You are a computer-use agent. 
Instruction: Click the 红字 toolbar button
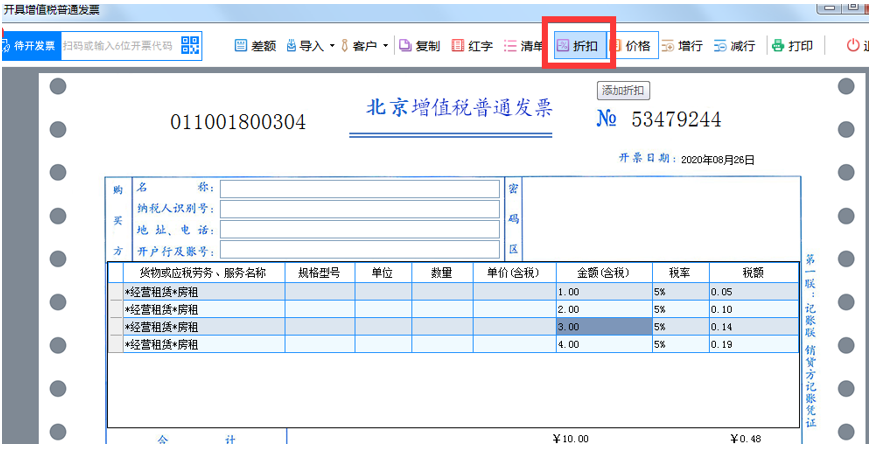tap(472, 46)
